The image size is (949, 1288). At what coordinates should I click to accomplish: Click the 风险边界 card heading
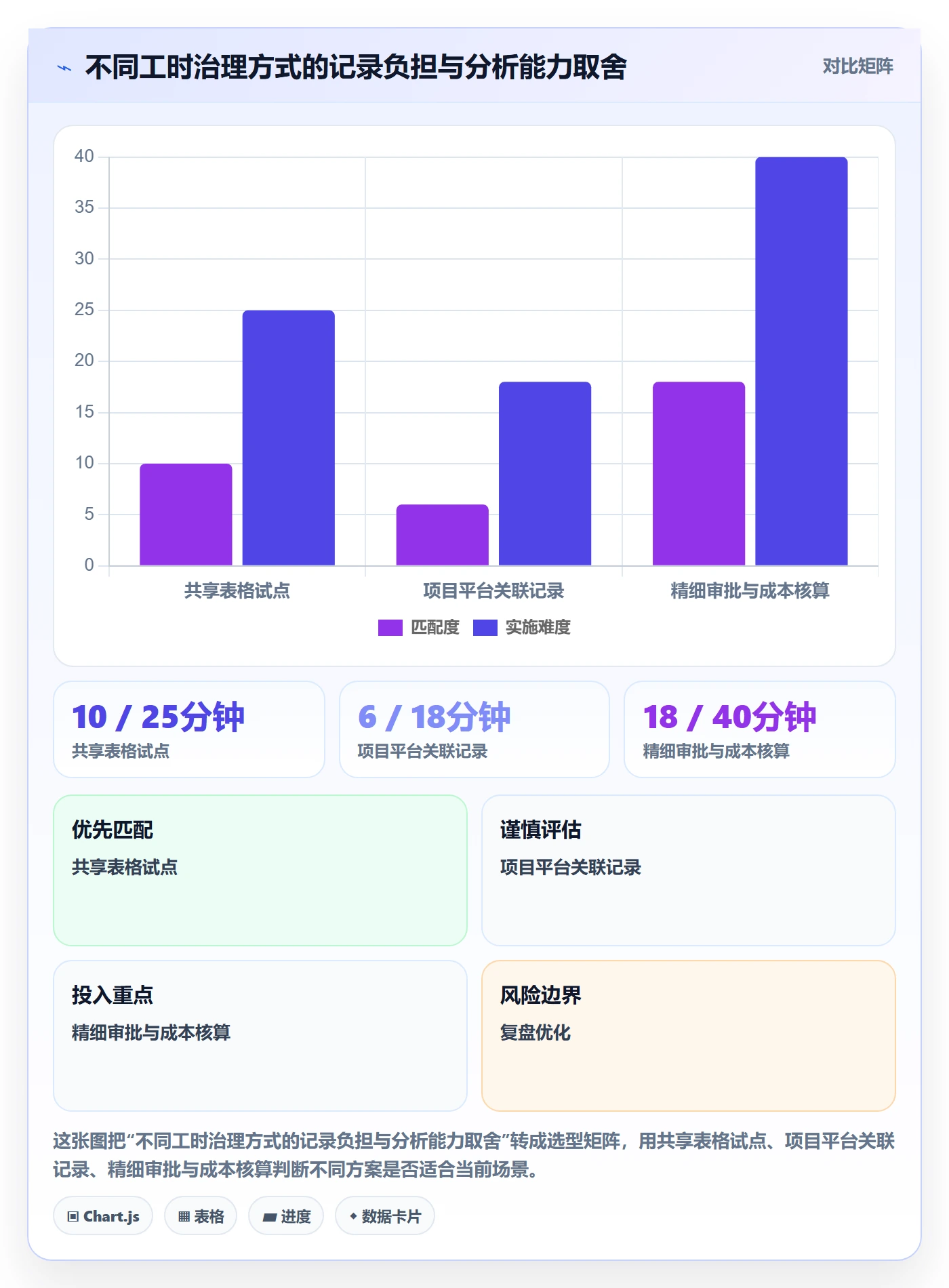click(541, 995)
